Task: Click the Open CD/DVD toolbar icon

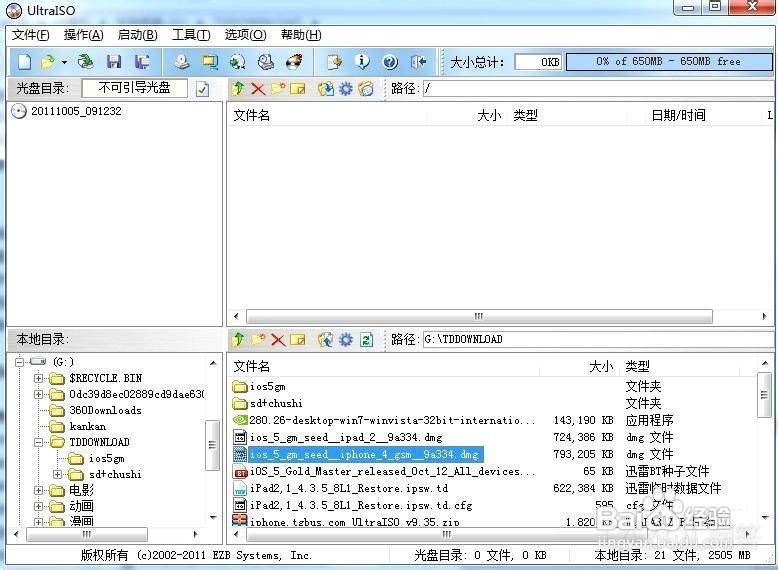Action: coord(86,62)
